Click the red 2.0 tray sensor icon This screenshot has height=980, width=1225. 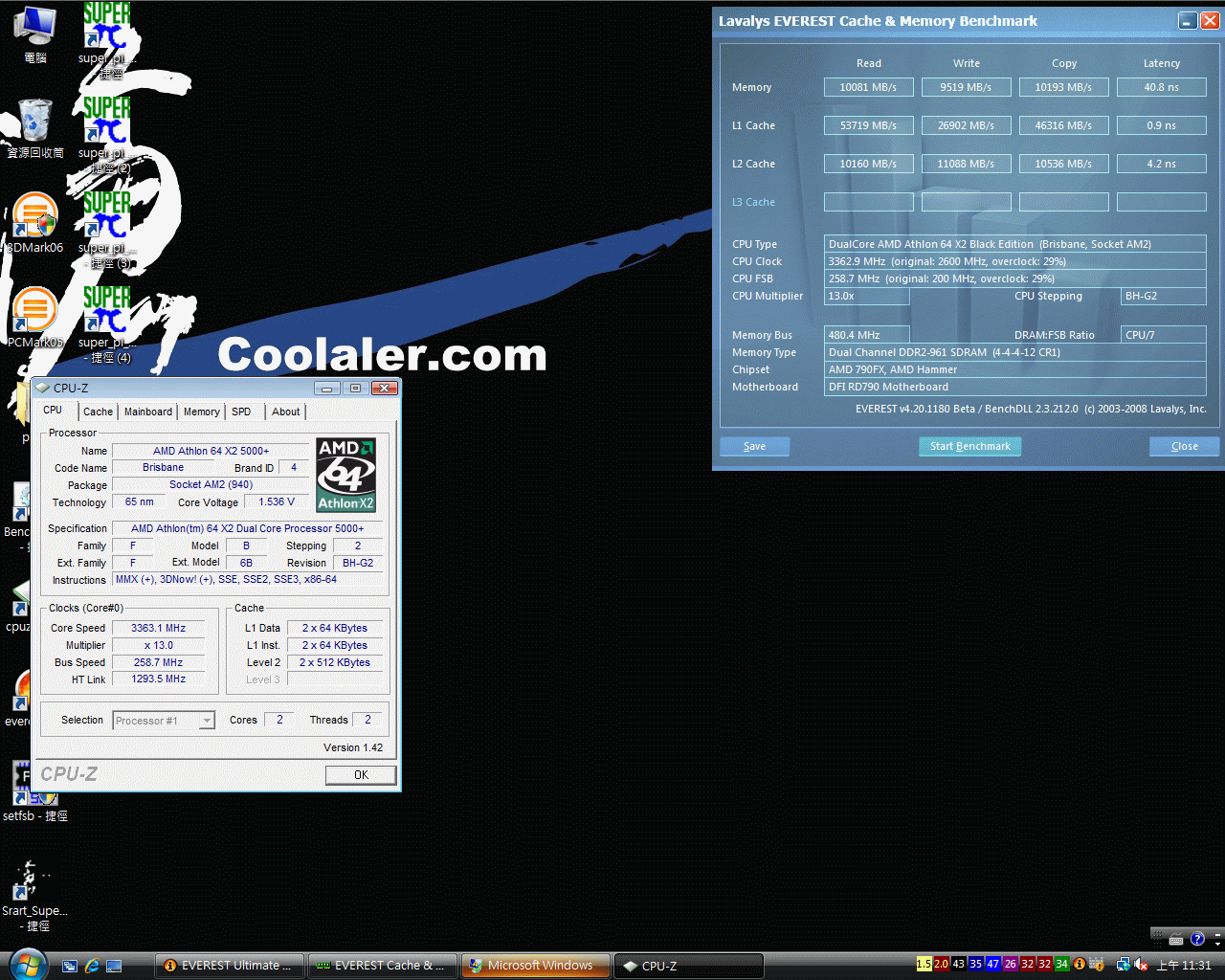pyautogui.click(x=941, y=964)
